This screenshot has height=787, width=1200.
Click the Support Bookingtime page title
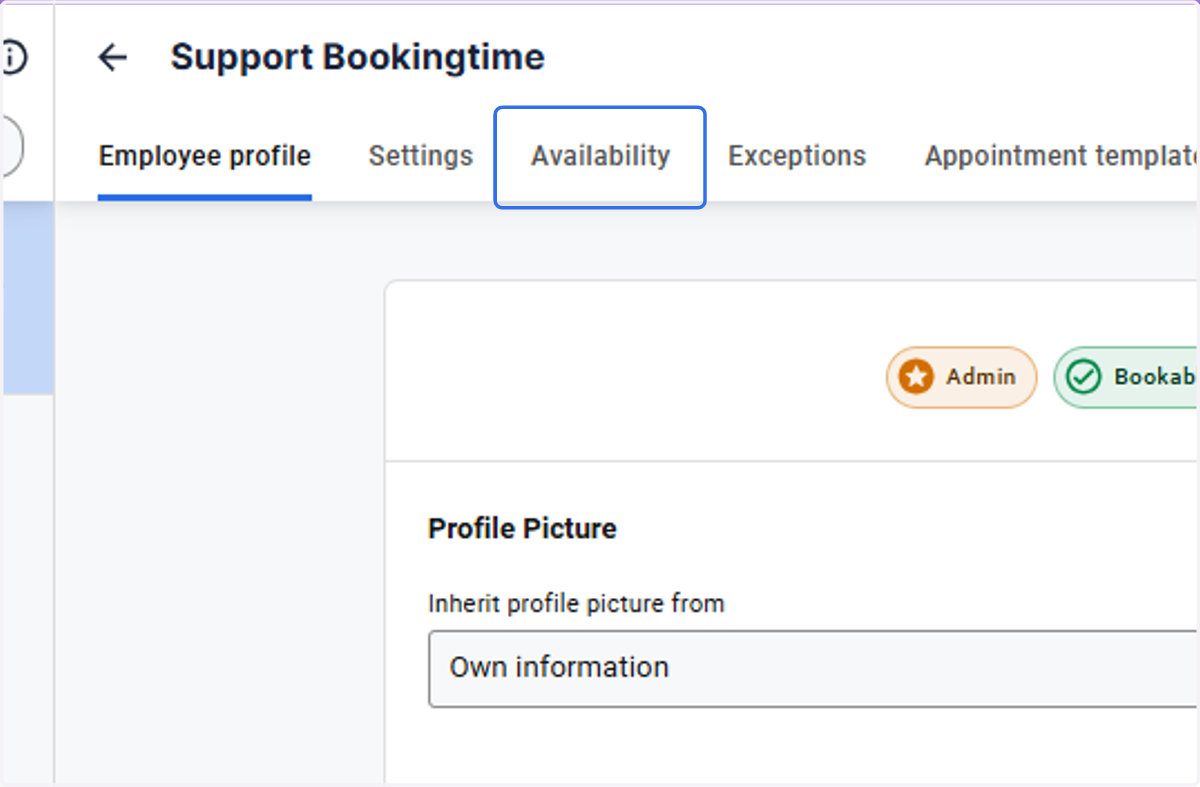(357, 57)
